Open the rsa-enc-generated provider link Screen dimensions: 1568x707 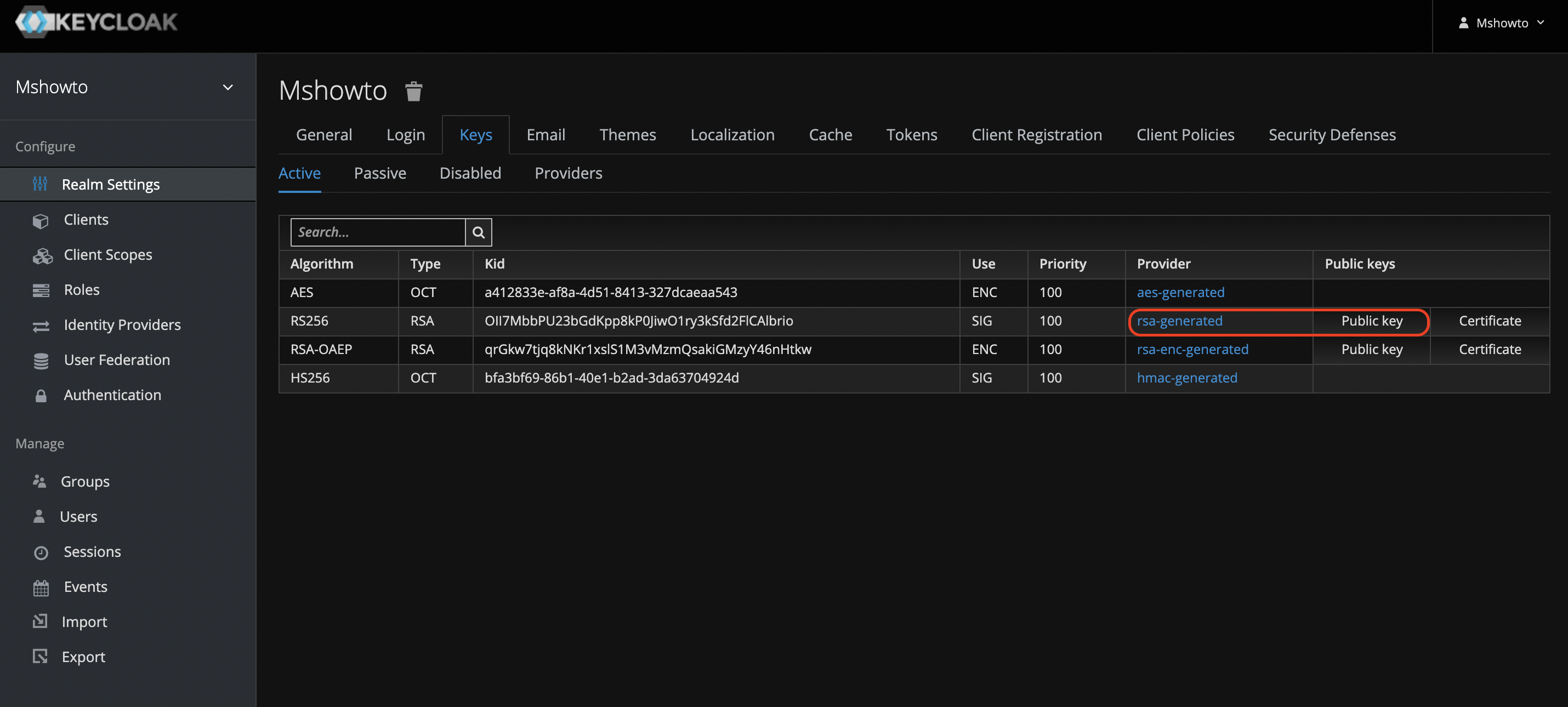point(1192,349)
